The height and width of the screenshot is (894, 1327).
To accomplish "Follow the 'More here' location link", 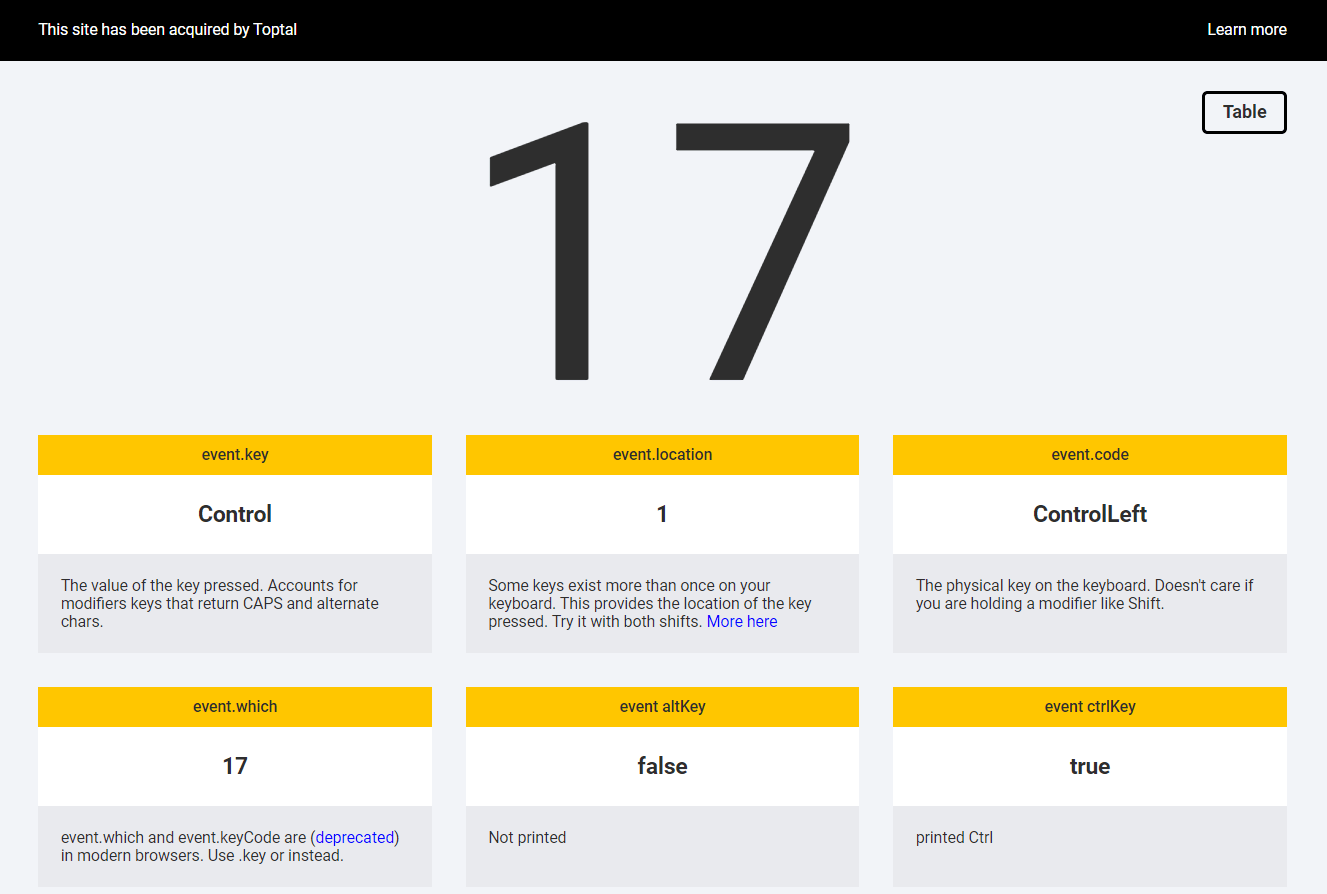I will pos(741,622).
